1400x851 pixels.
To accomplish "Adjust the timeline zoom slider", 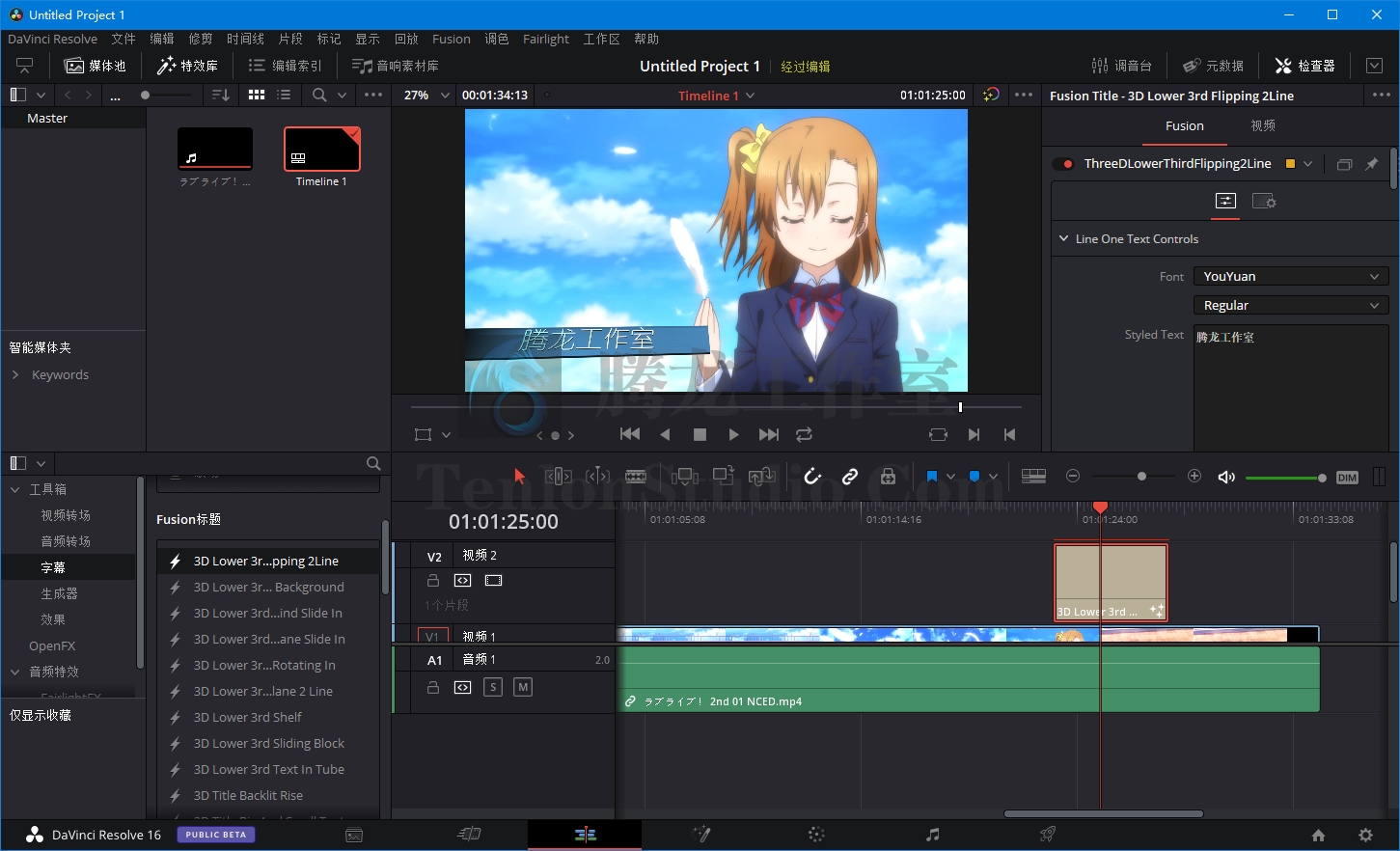I will 1134,477.
